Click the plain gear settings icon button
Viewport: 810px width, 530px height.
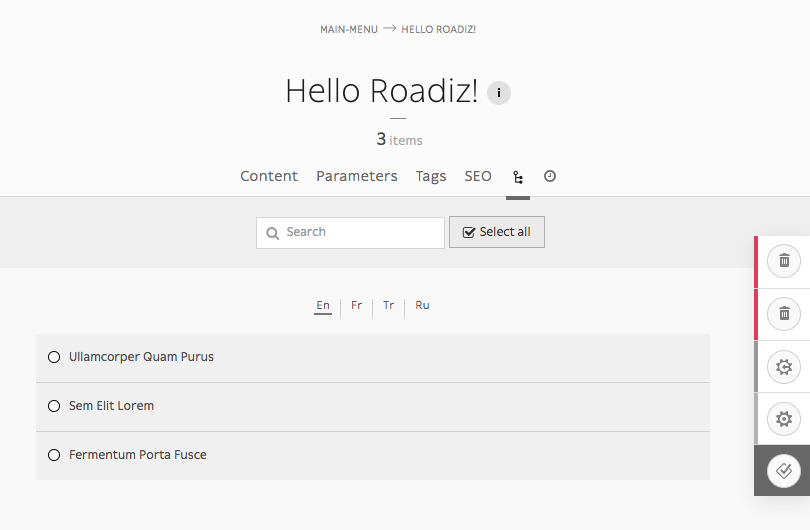click(784, 419)
